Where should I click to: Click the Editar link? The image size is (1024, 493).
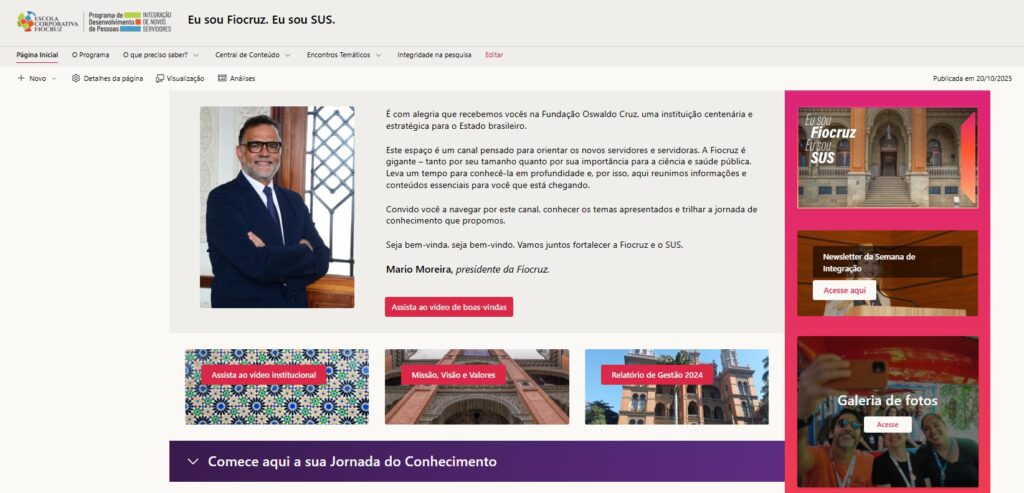(x=494, y=55)
